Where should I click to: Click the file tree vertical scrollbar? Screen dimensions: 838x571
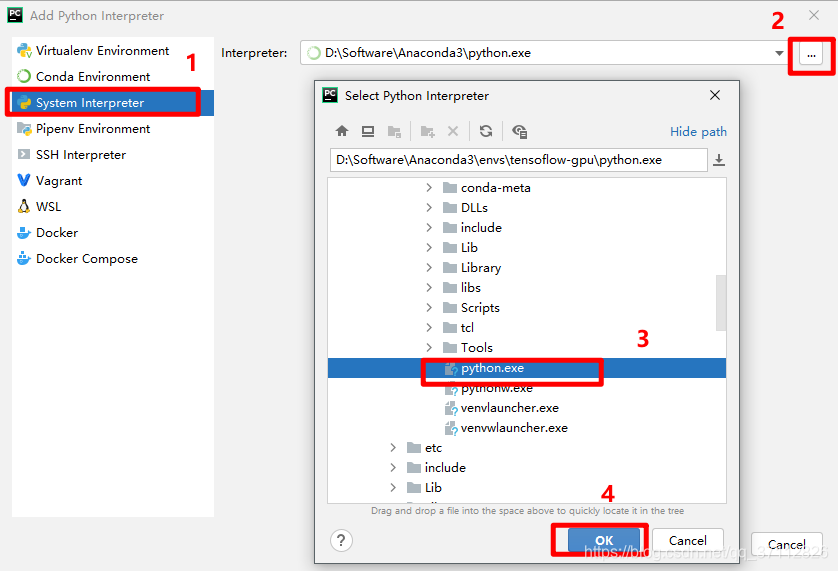(x=721, y=303)
